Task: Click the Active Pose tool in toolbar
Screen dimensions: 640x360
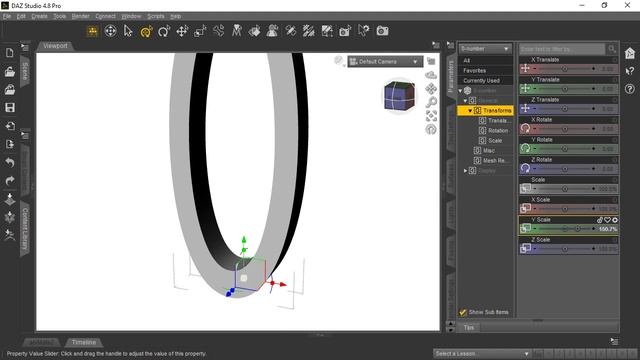Action: tap(236, 31)
